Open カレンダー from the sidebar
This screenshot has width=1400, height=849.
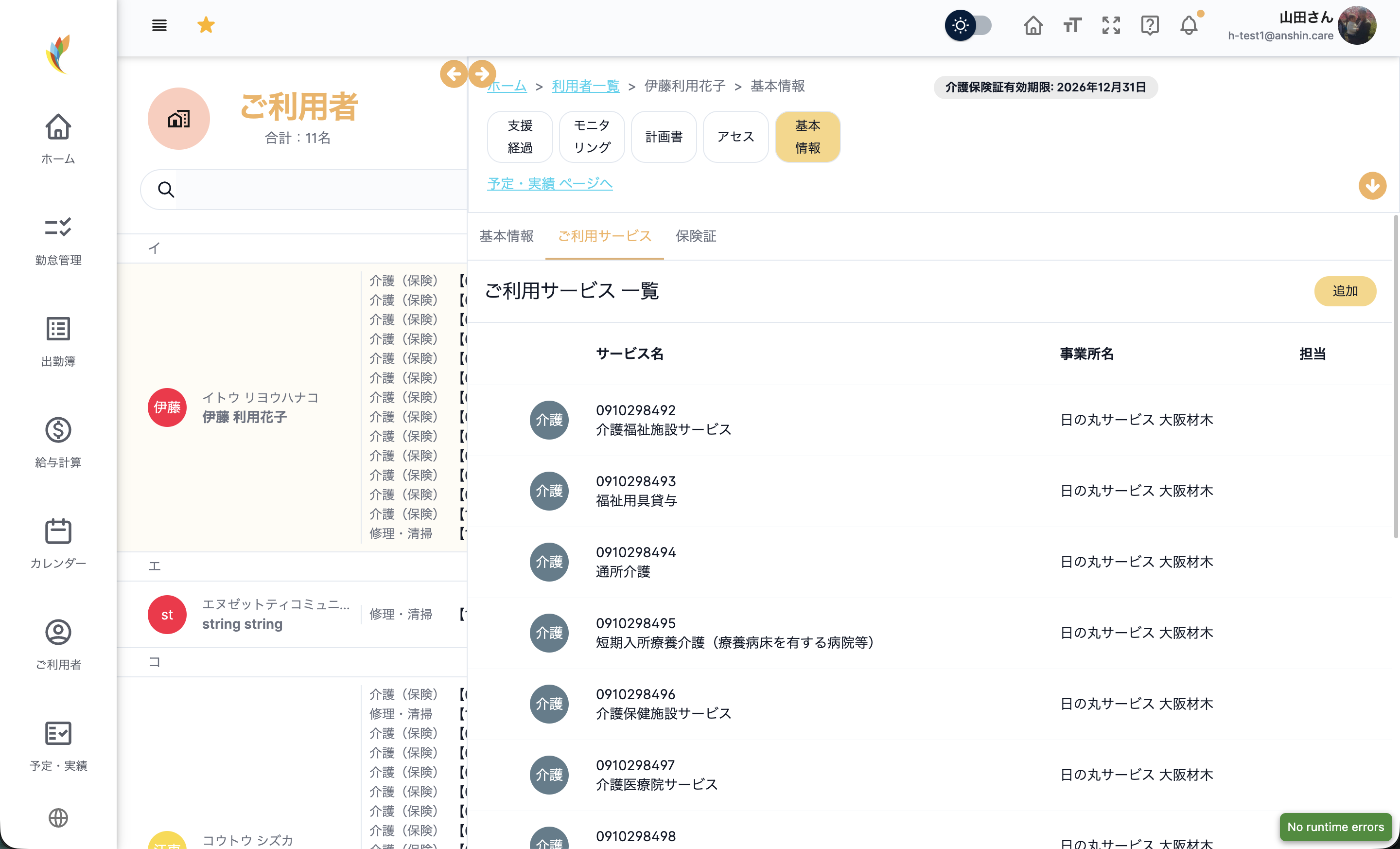(58, 543)
